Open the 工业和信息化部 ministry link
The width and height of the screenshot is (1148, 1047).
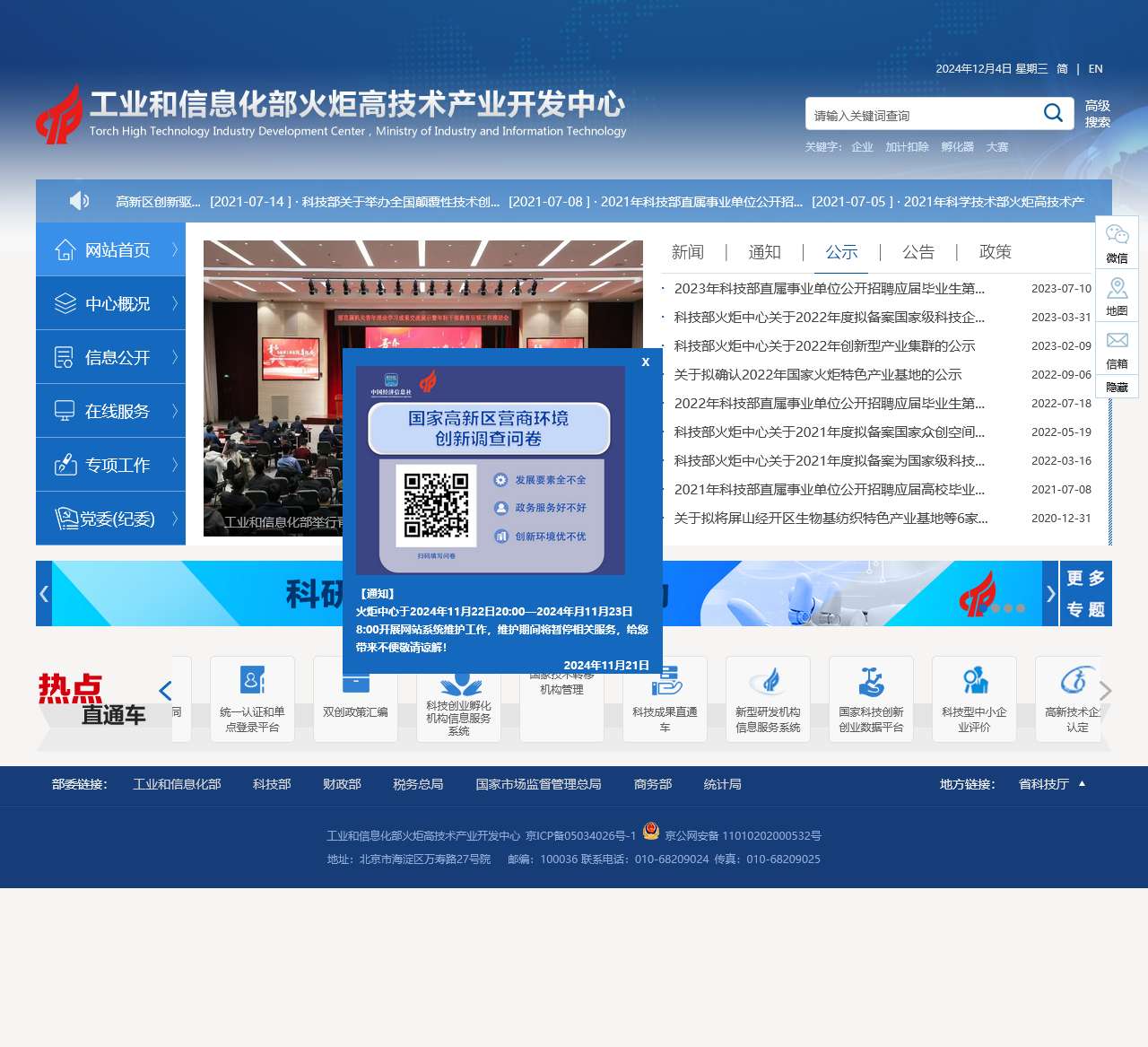[177, 784]
